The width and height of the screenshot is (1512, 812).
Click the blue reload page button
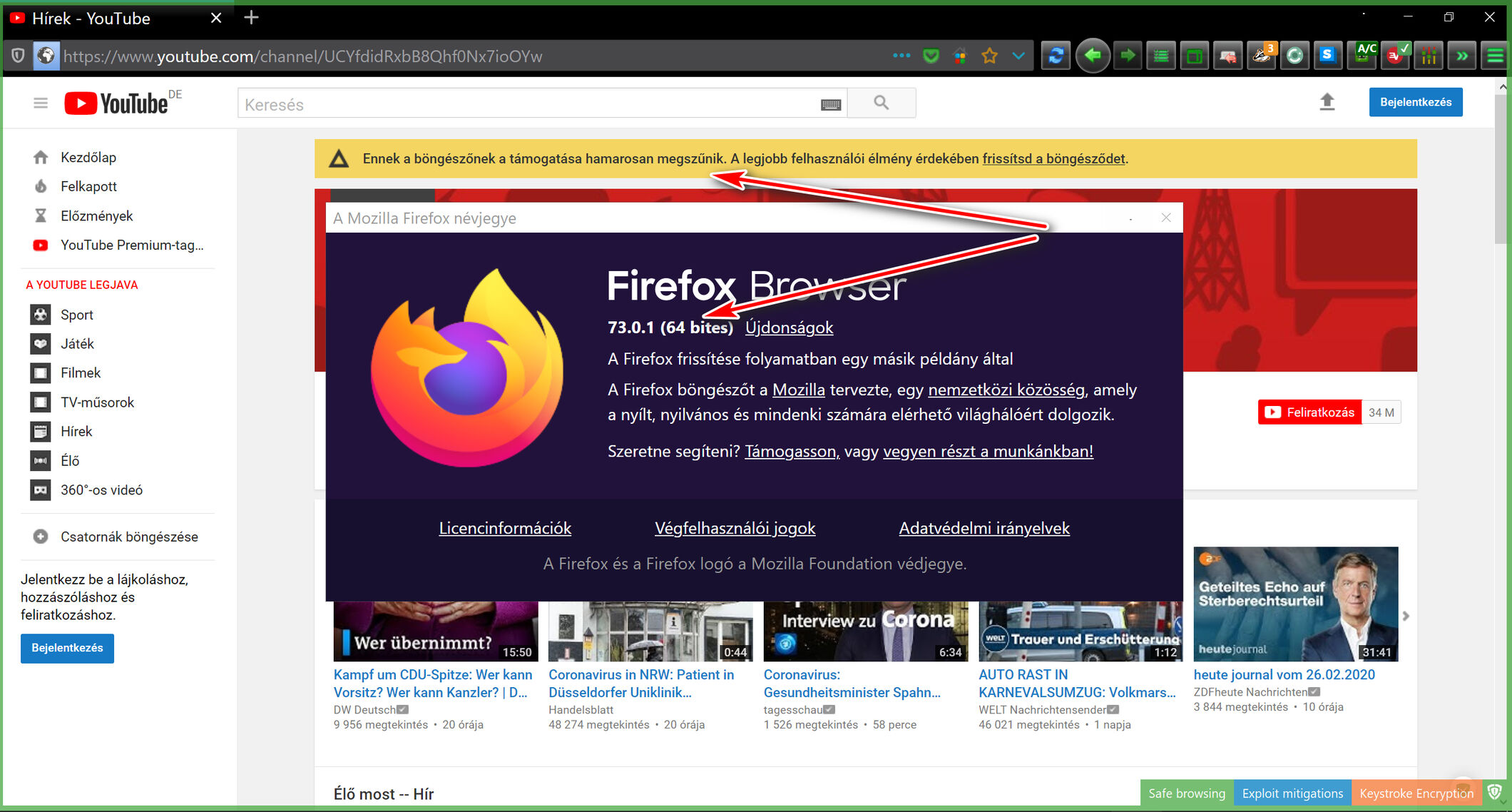[1056, 56]
